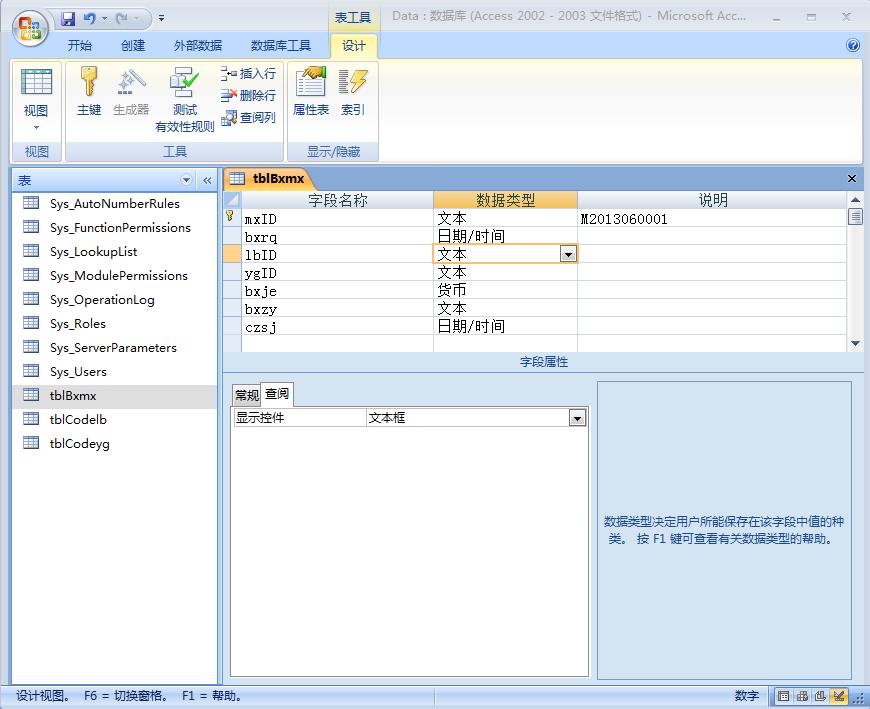
Task: Switch to Datasheet view from status bar
Action: tap(783, 696)
